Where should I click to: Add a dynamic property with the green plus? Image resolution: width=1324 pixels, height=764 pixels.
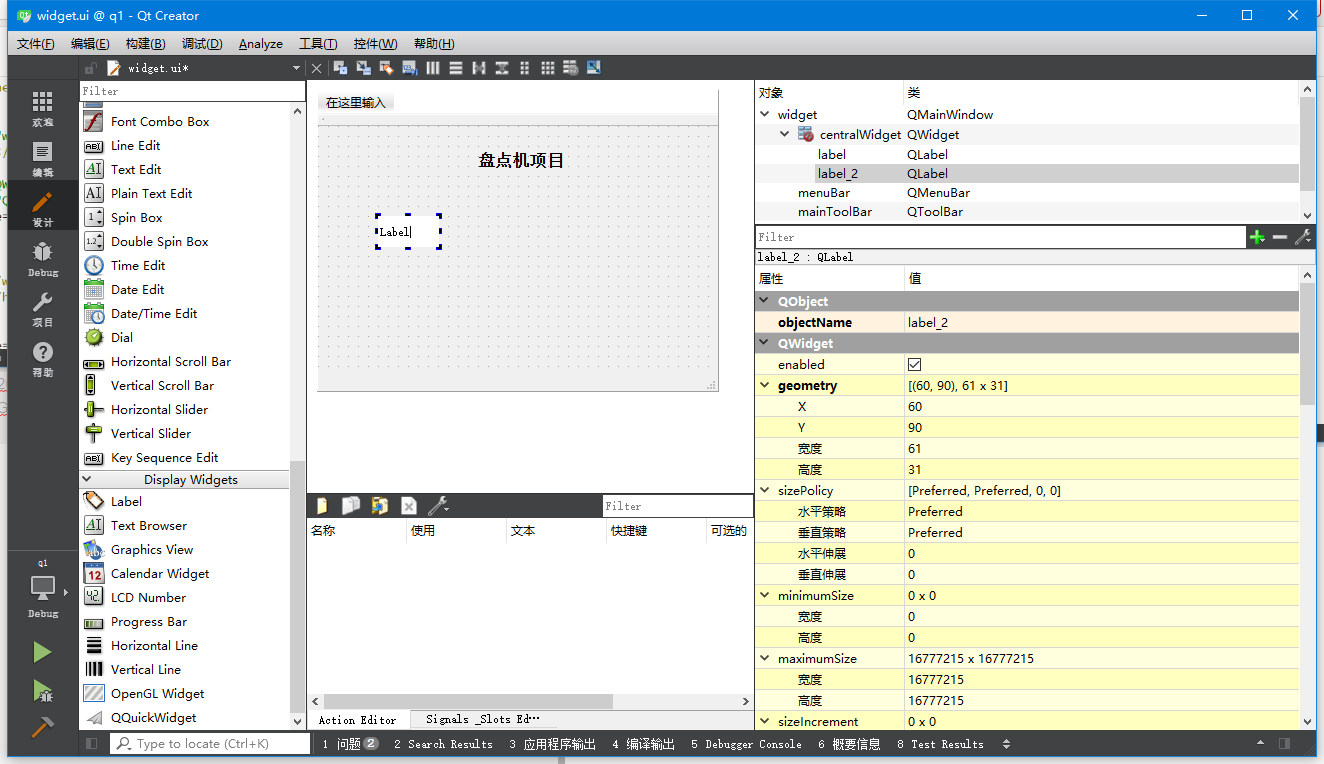click(1257, 237)
